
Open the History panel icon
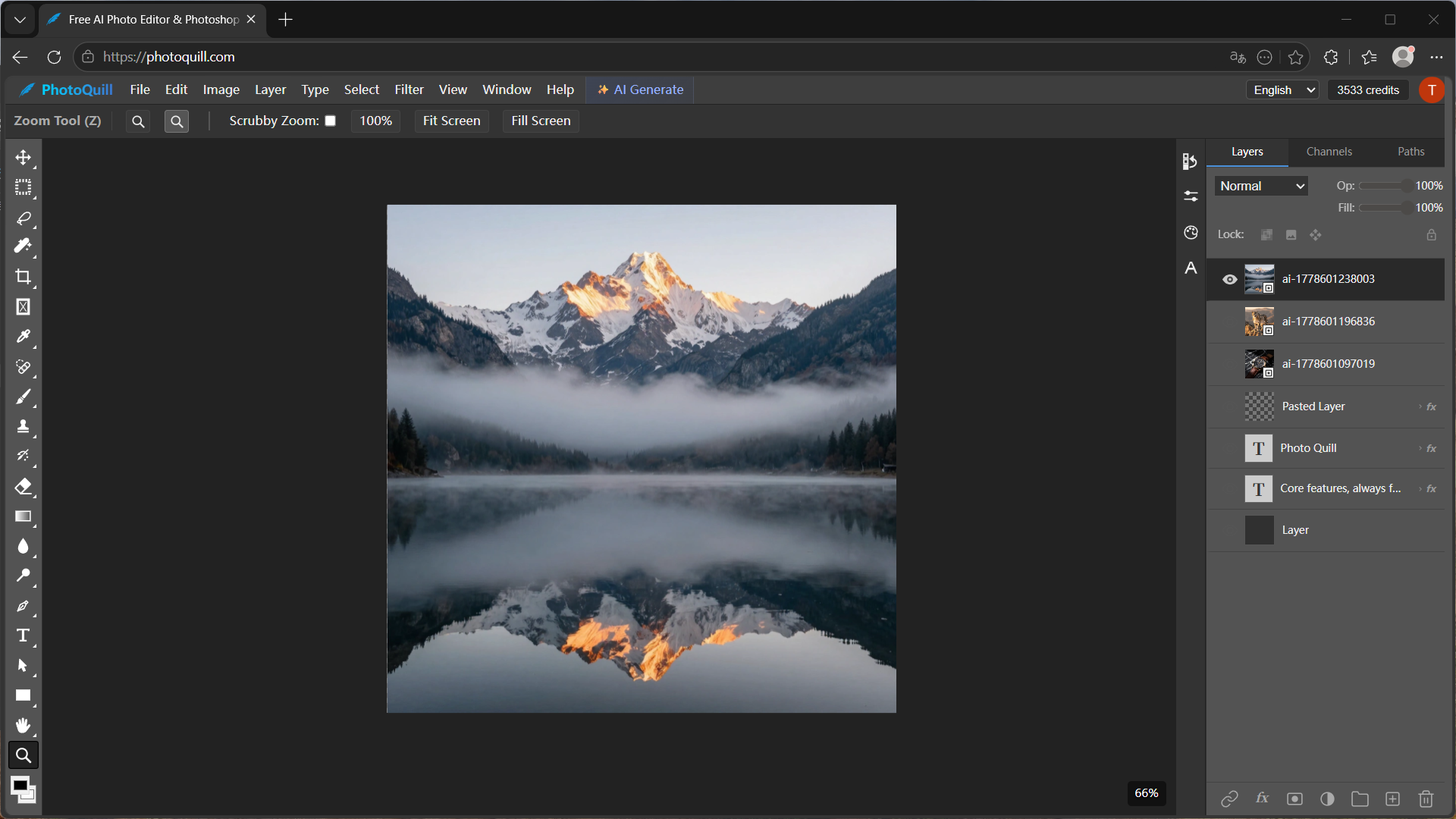tap(1191, 161)
